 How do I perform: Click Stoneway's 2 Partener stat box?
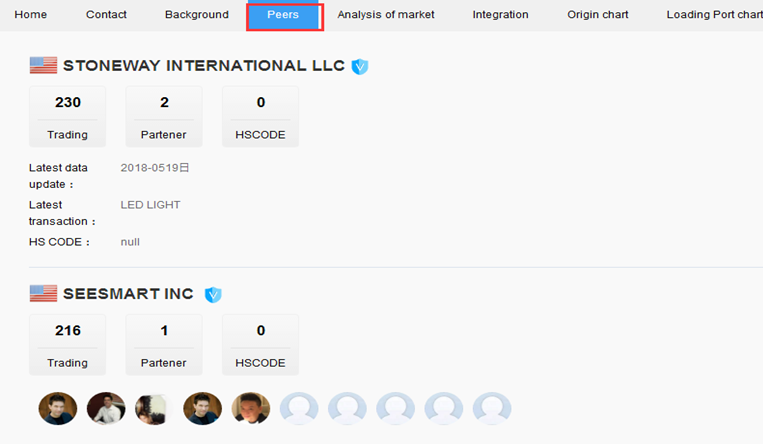(164, 116)
